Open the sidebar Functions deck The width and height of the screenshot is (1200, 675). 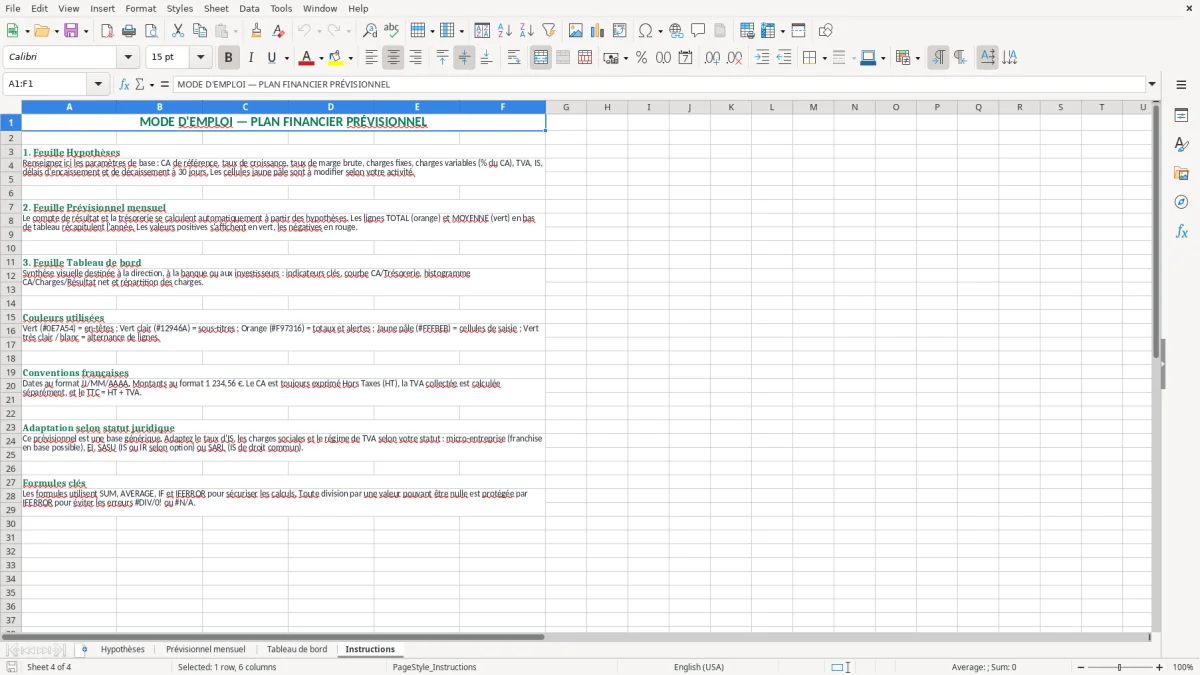pyautogui.click(x=1181, y=232)
